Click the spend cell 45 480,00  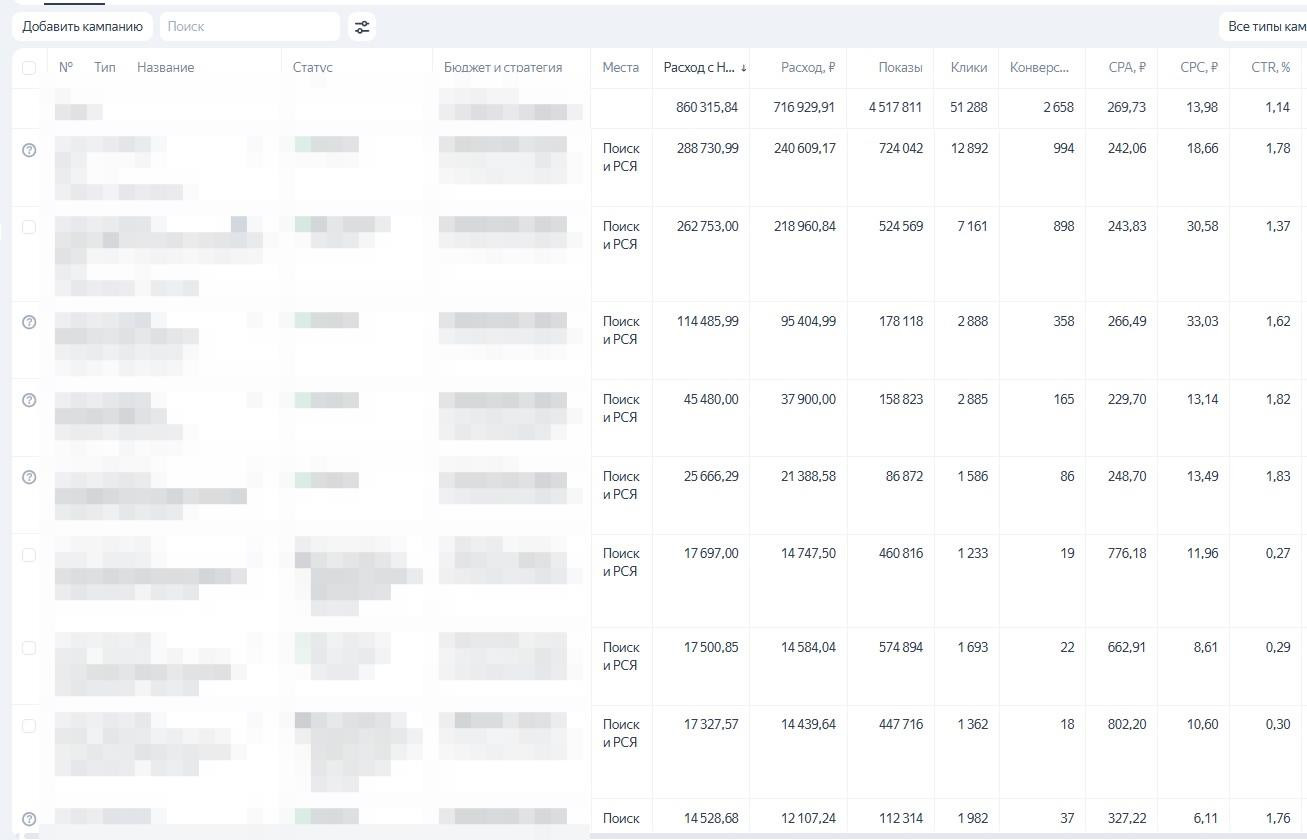pyautogui.click(x=711, y=399)
